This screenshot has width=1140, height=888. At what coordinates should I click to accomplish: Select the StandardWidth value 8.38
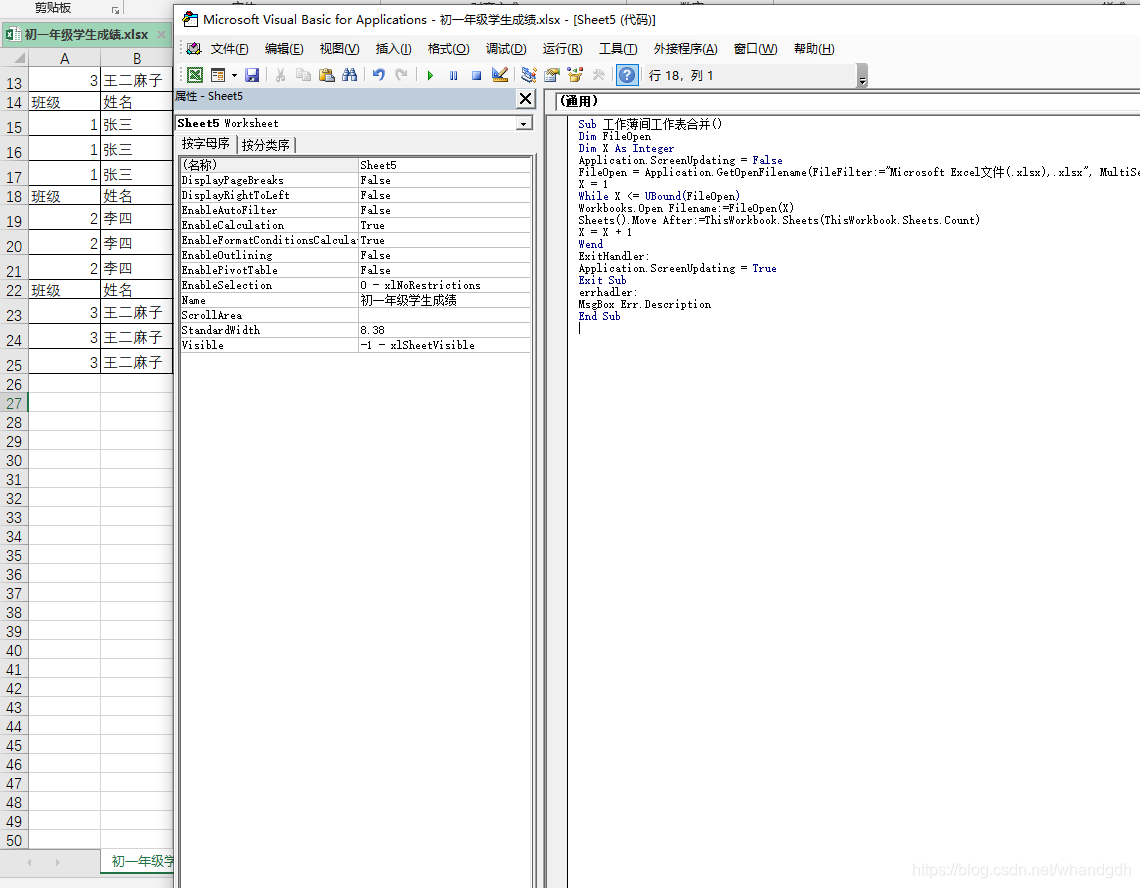(445, 330)
